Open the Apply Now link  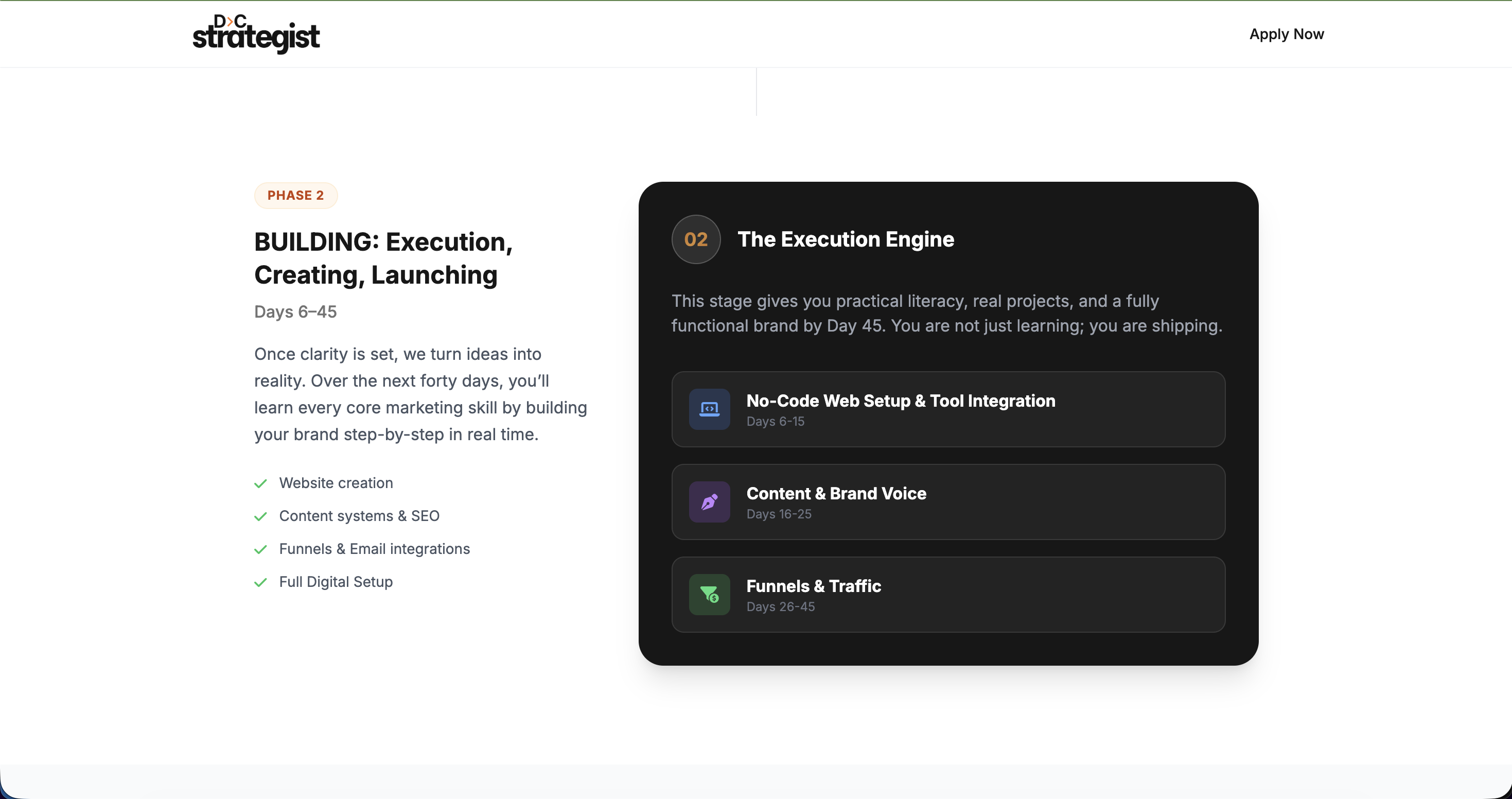click(1286, 34)
